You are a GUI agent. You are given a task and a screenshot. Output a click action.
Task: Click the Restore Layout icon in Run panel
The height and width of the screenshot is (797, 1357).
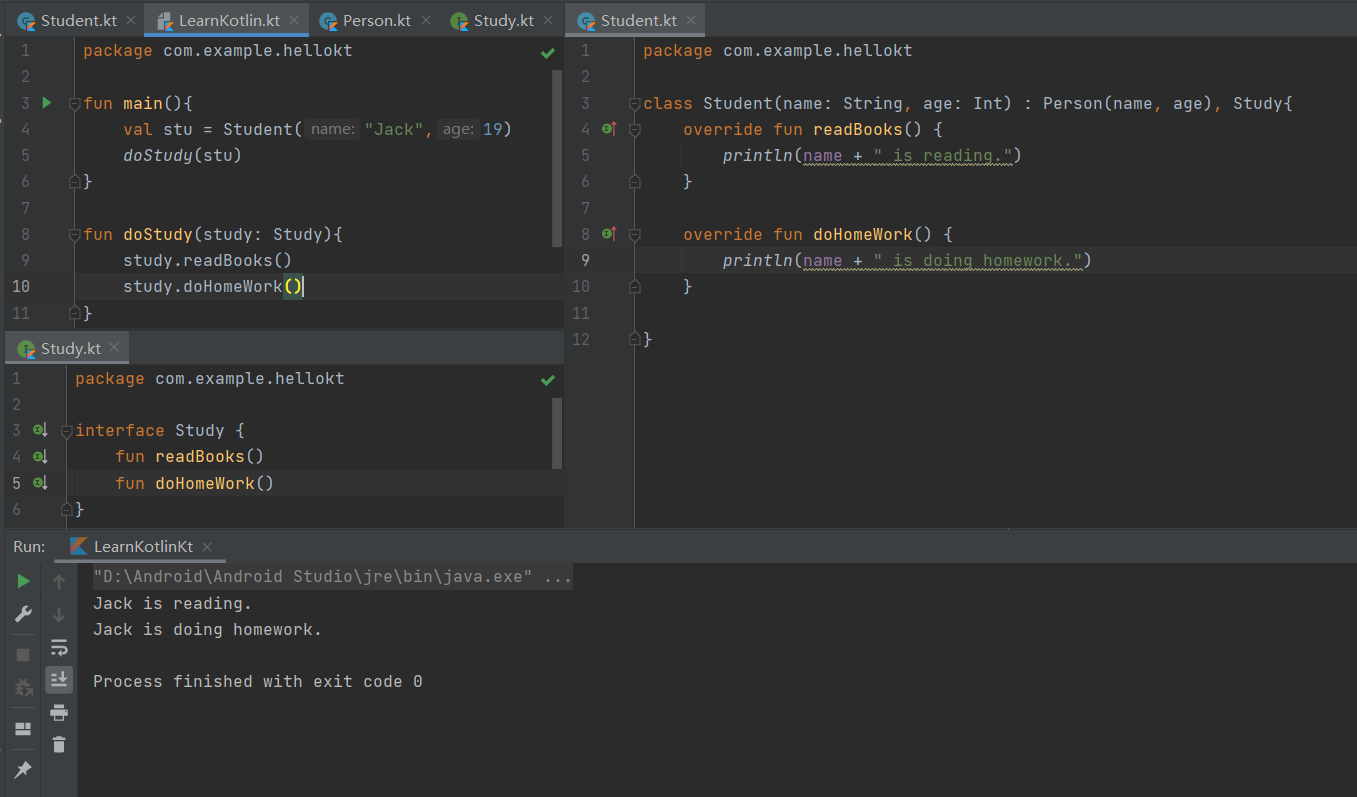click(x=23, y=729)
